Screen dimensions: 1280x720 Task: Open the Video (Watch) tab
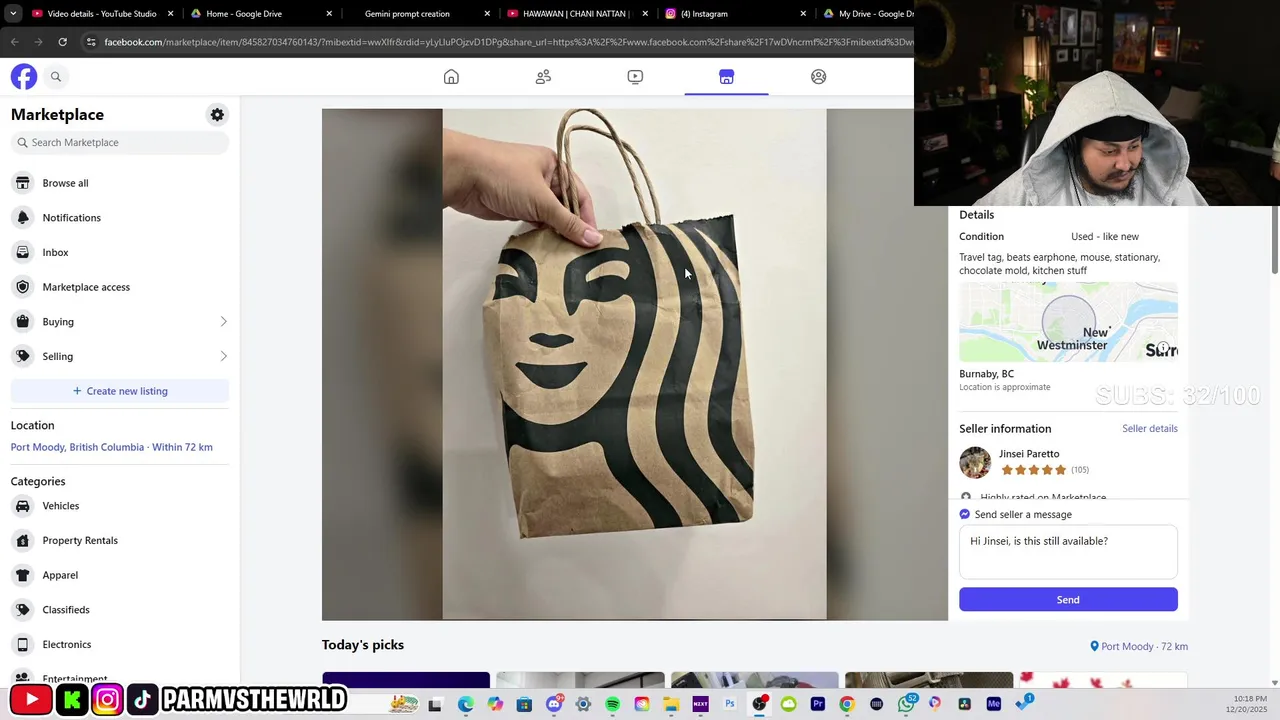(635, 77)
